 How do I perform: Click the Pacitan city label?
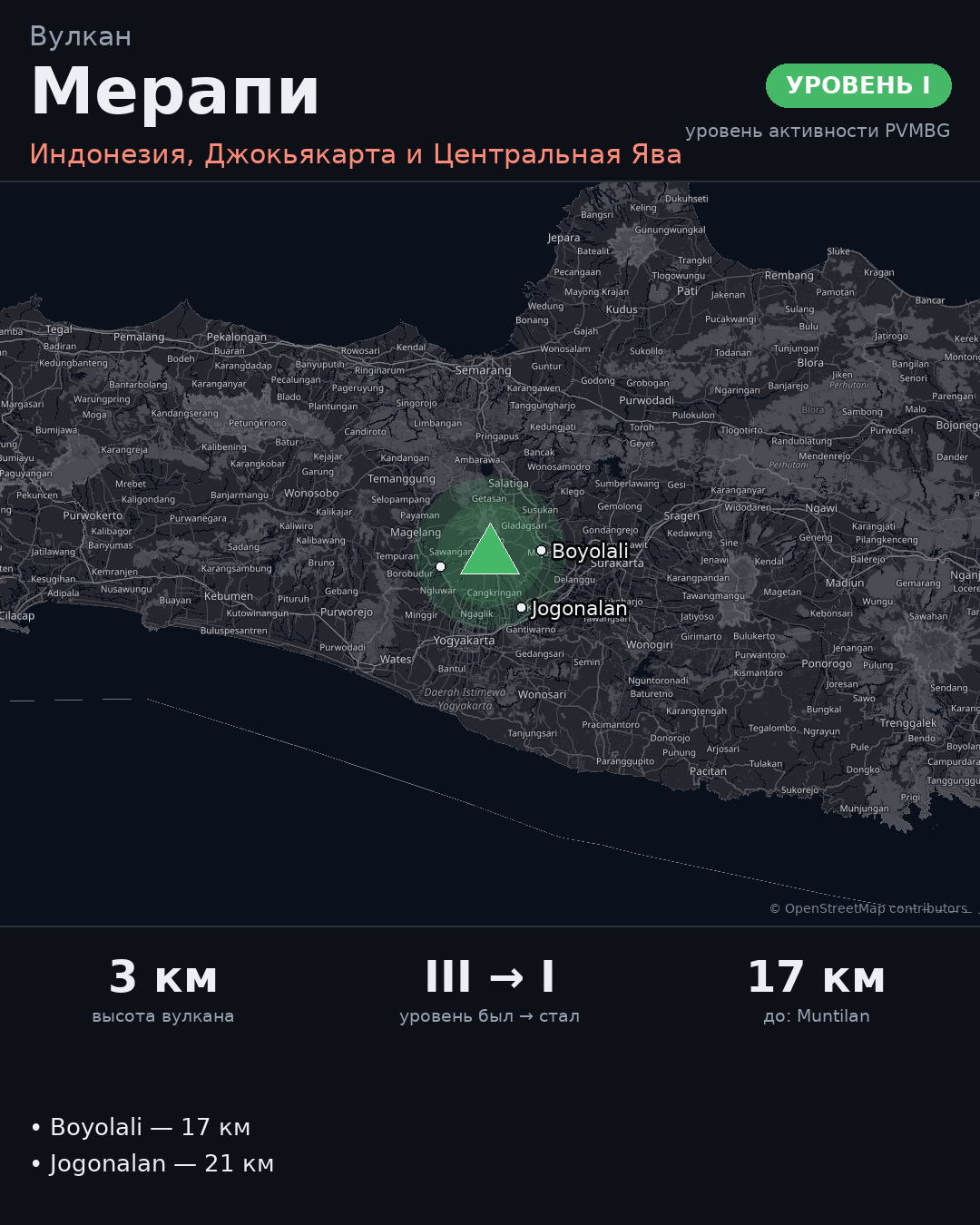coord(708,771)
